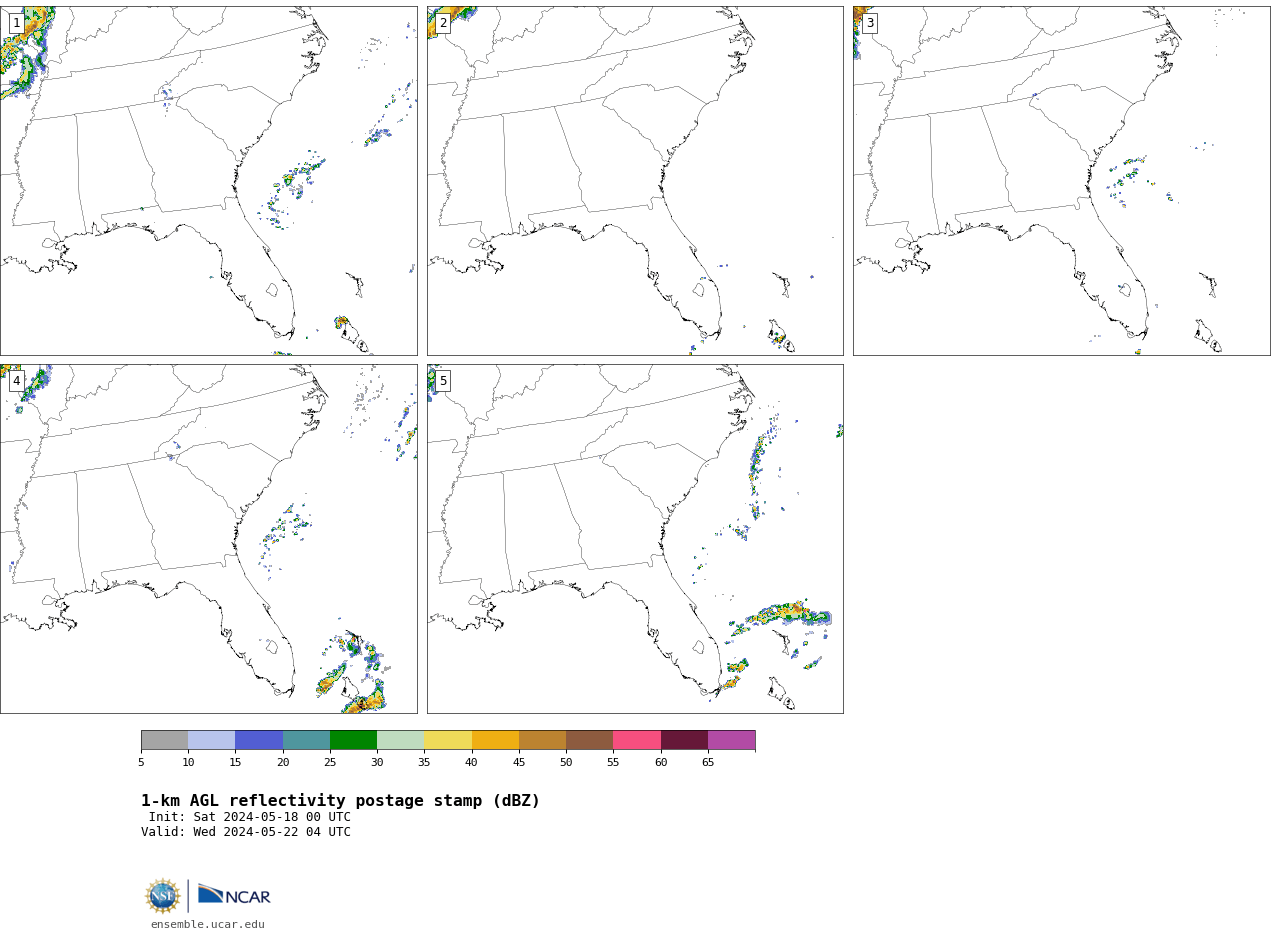Select the pink 55-60 dBZ swatch
The width and height of the screenshot is (1280, 936).
click(637, 740)
